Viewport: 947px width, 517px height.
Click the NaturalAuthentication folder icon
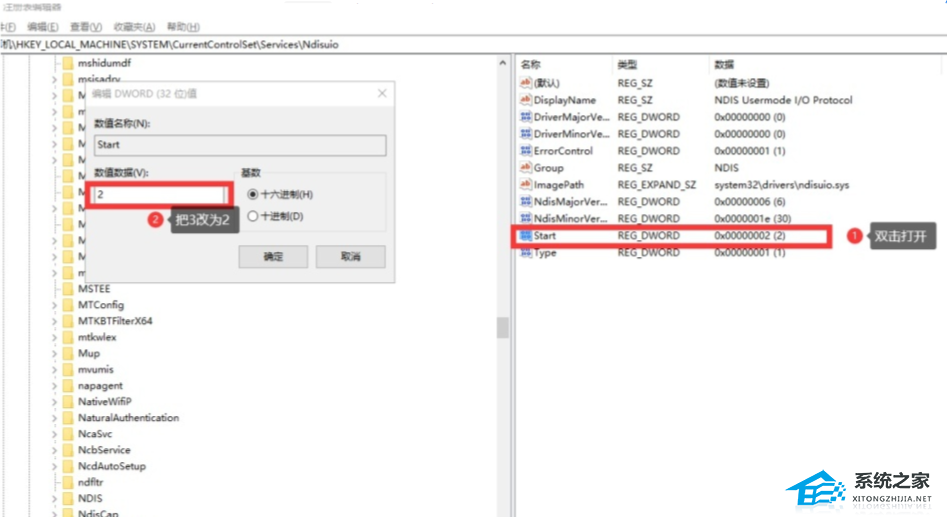68,417
